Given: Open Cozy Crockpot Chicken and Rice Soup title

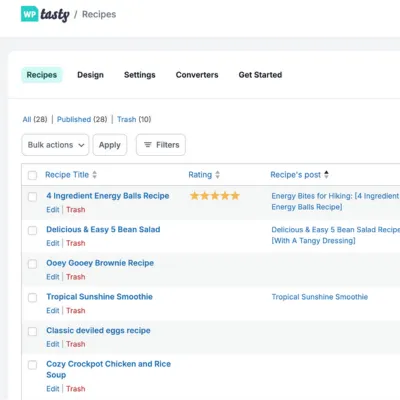Looking at the screenshot, I should [x=108, y=369].
